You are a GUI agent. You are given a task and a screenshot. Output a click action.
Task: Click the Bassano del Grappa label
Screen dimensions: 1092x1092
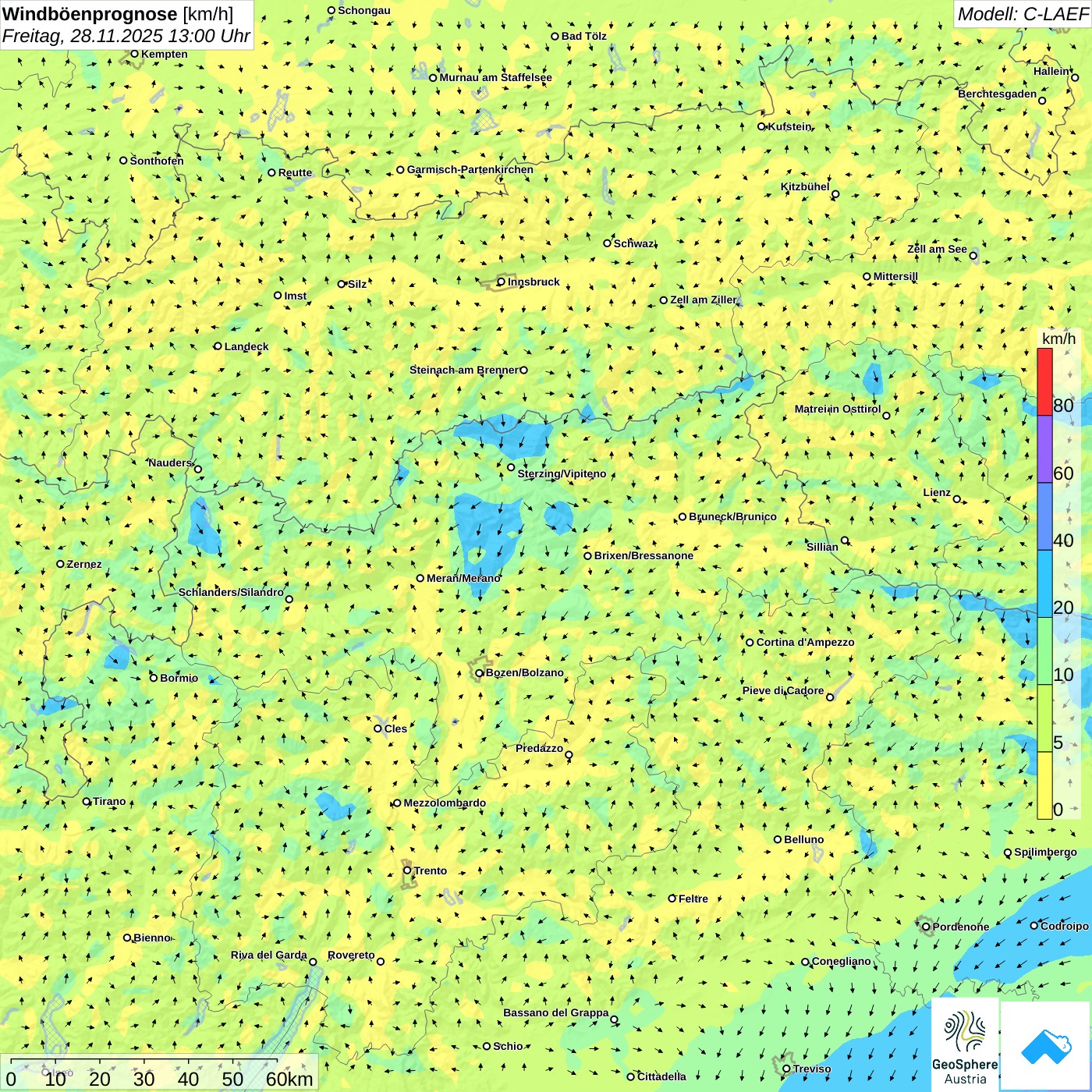click(x=556, y=1012)
